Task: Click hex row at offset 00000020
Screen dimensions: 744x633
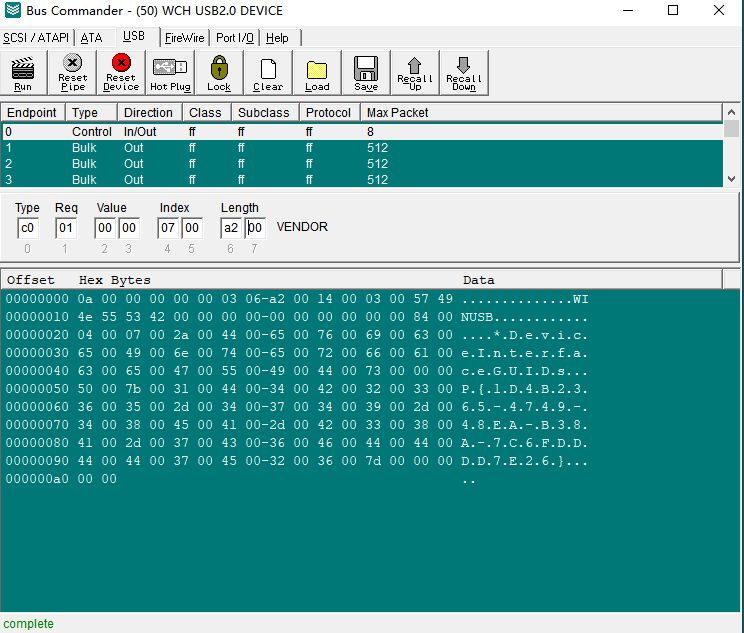Action: point(297,335)
